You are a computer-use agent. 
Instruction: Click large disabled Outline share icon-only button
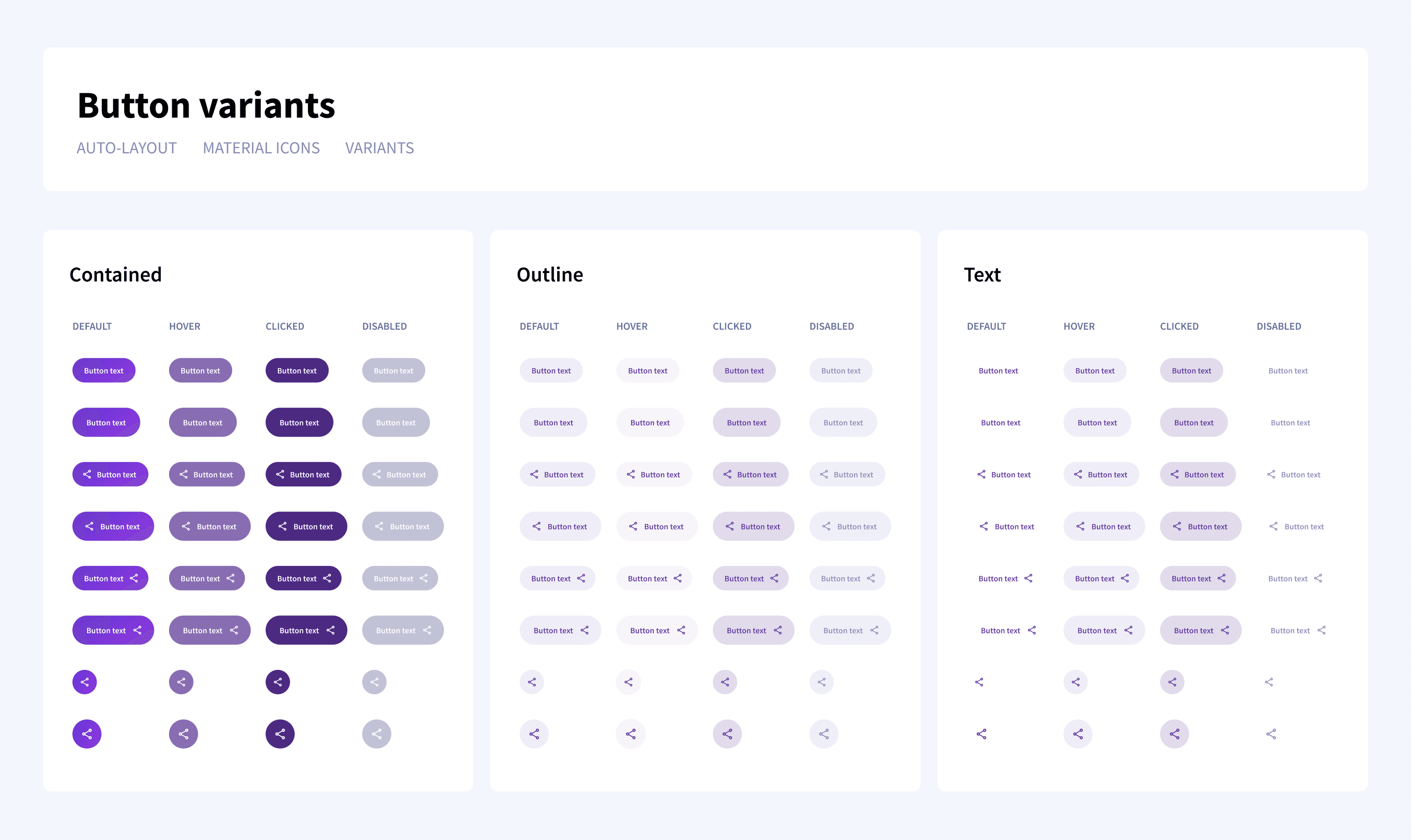pos(823,734)
